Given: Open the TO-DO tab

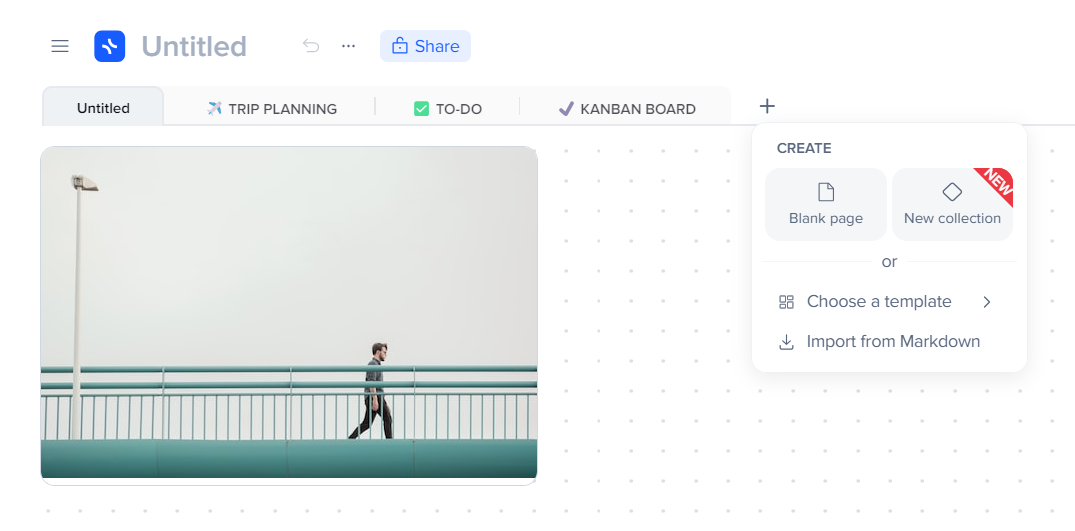Looking at the screenshot, I should point(448,108).
